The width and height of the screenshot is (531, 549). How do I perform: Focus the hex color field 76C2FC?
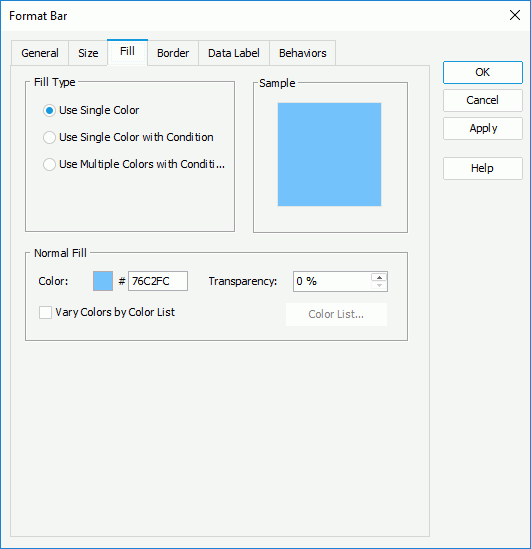click(x=158, y=281)
